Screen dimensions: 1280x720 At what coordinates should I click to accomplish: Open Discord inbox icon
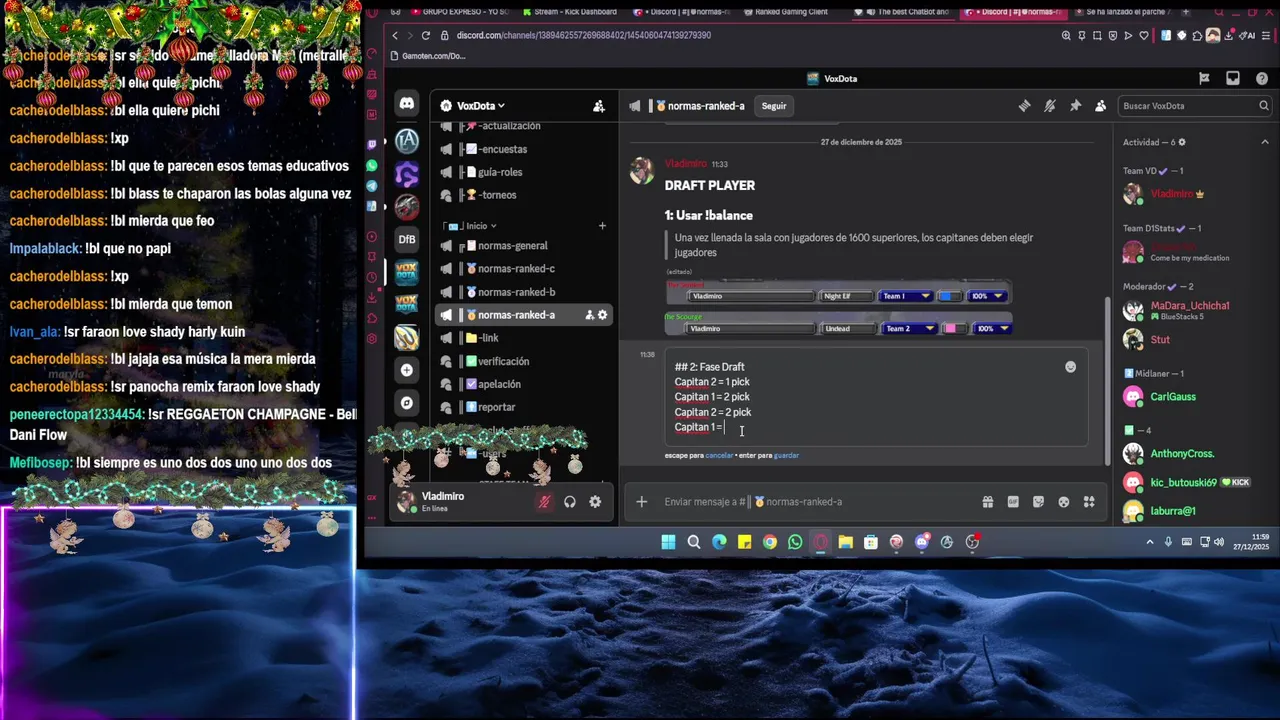tap(1233, 78)
